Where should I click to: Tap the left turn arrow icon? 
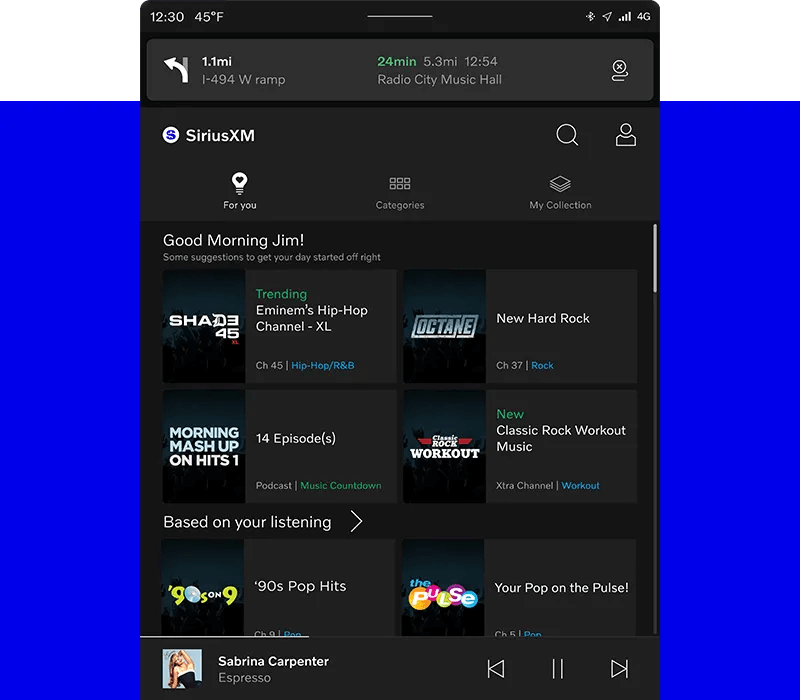[x=176, y=70]
